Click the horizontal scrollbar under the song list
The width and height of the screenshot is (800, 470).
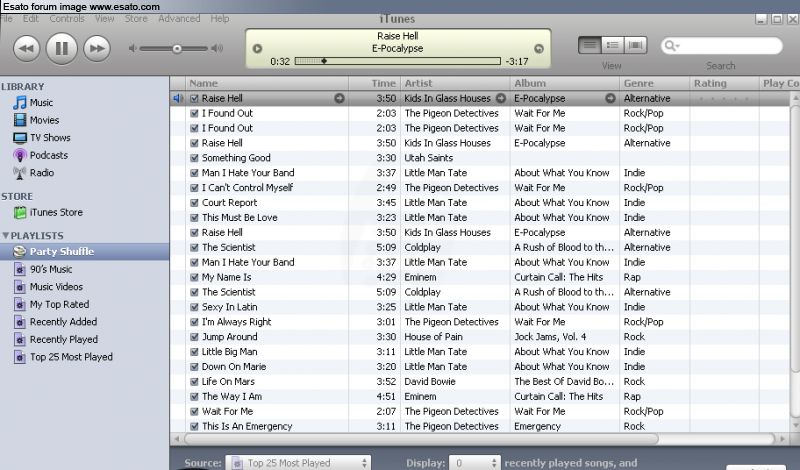[x=421, y=439]
